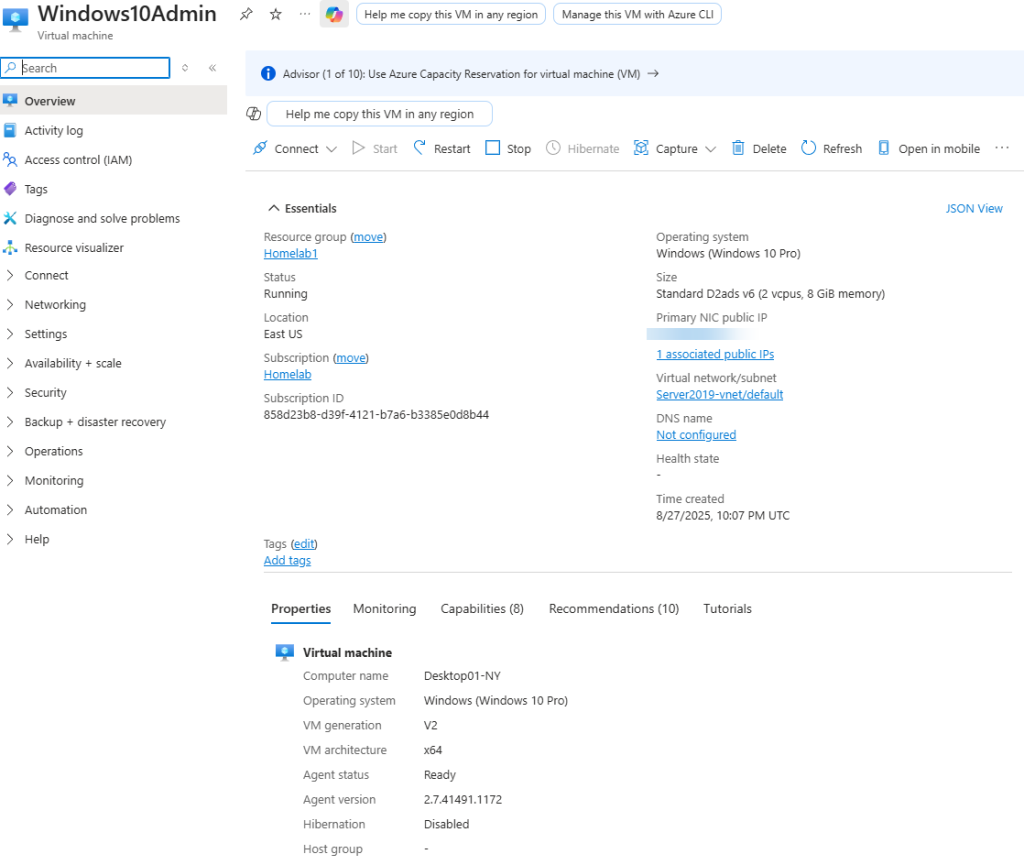Expand Networking in the sidebar

tap(55, 305)
